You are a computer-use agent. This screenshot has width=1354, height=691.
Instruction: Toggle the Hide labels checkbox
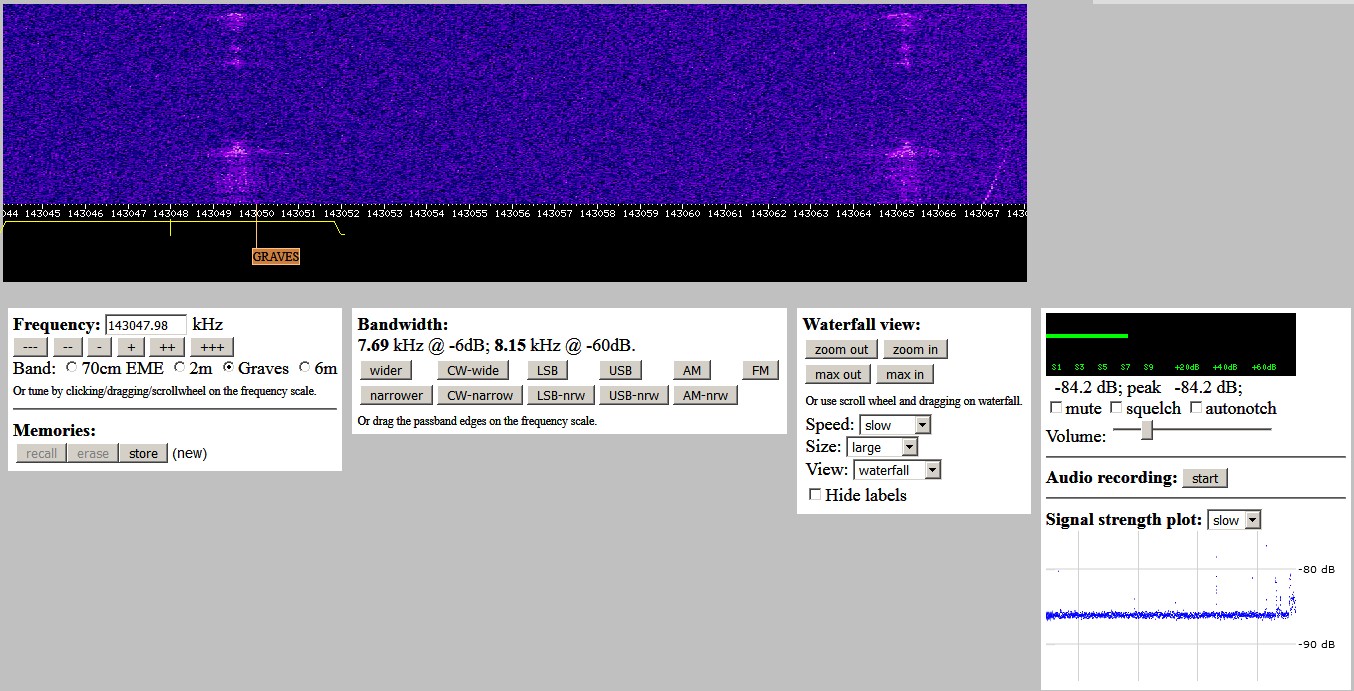point(815,494)
